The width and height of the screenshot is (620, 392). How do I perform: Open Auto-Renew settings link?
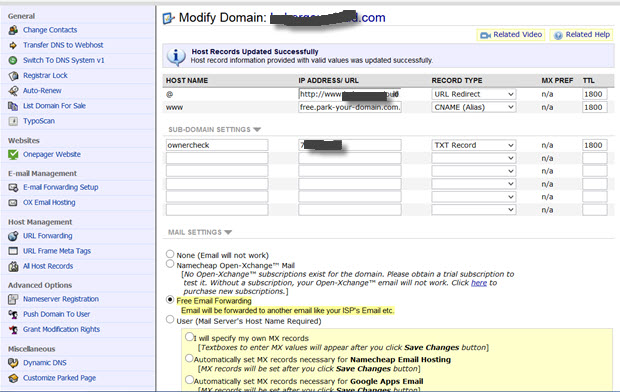pos(42,91)
